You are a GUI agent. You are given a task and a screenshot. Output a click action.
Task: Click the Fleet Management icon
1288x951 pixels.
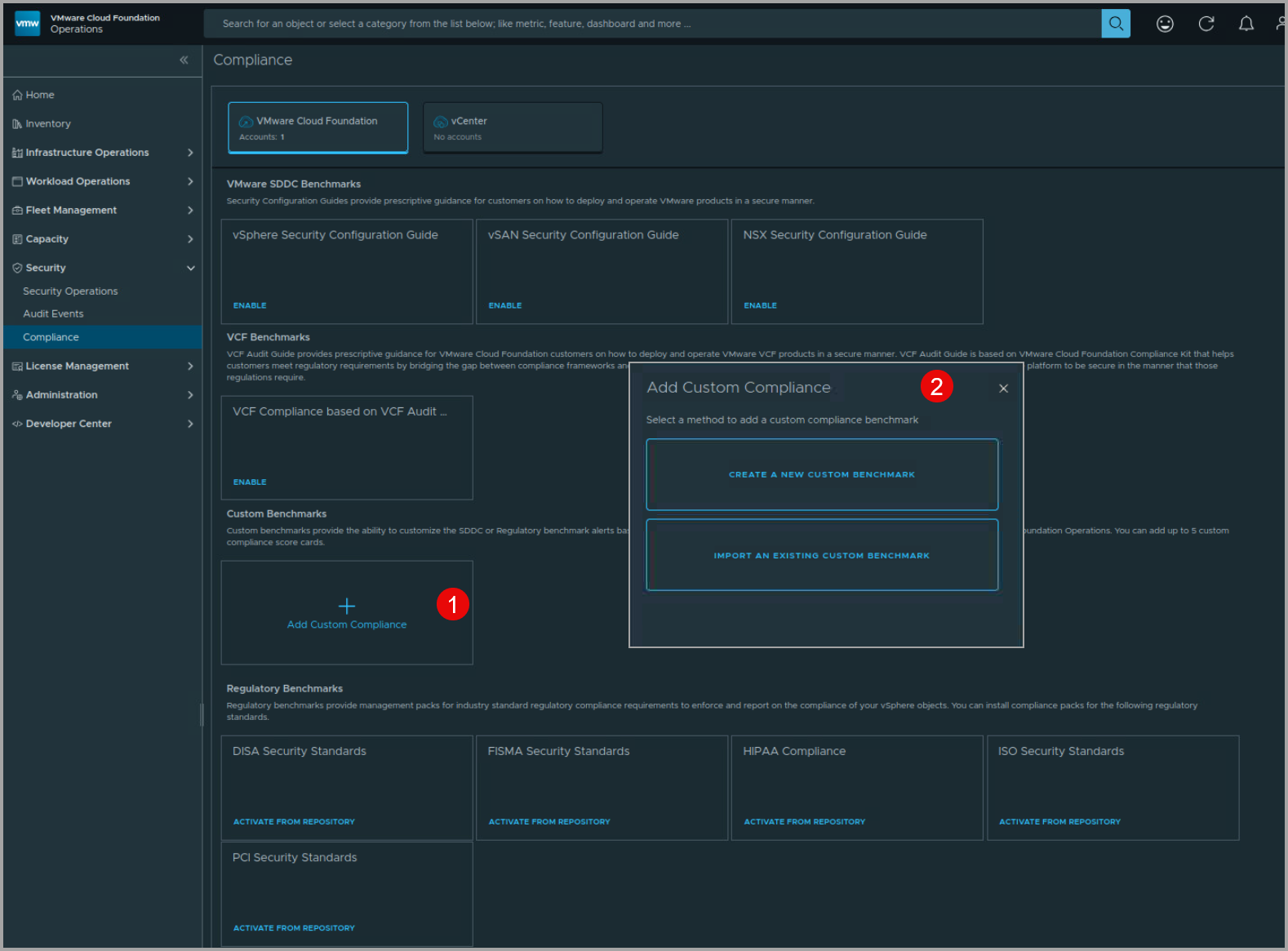point(17,210)
